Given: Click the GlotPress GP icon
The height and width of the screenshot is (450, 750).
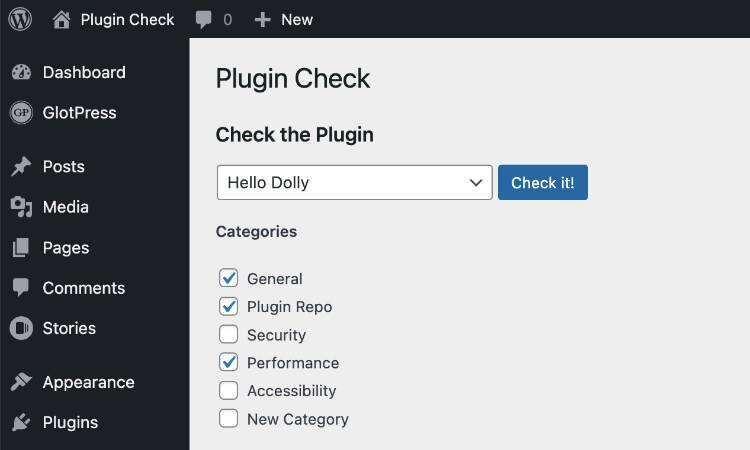Looking at the screenshot, I should (21, 113).
